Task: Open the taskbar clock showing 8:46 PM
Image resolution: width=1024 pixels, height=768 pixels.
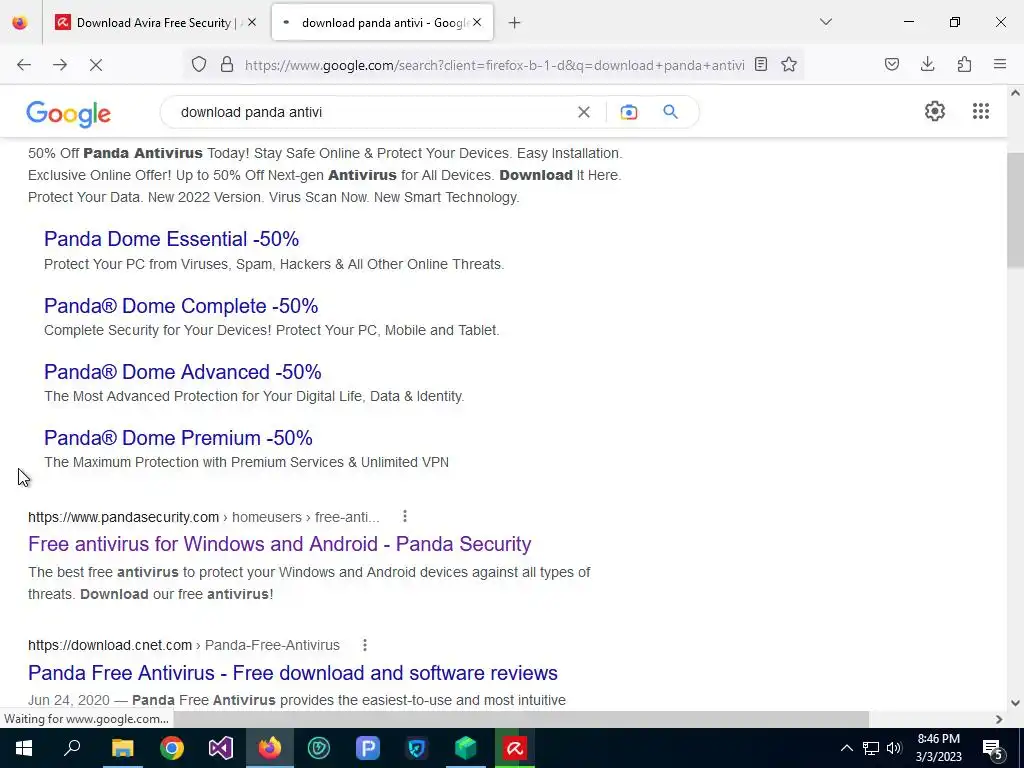Action: tap(938, 748)
